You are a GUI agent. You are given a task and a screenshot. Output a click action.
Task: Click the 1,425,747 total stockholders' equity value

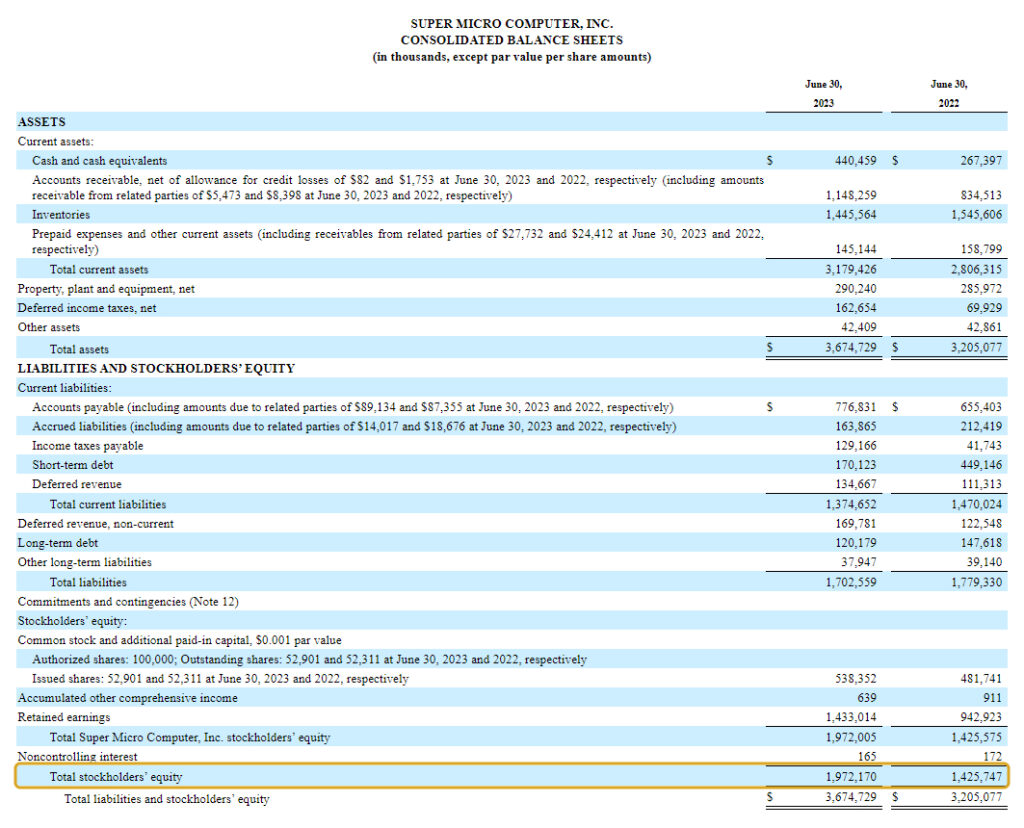[x=976, y=777]
